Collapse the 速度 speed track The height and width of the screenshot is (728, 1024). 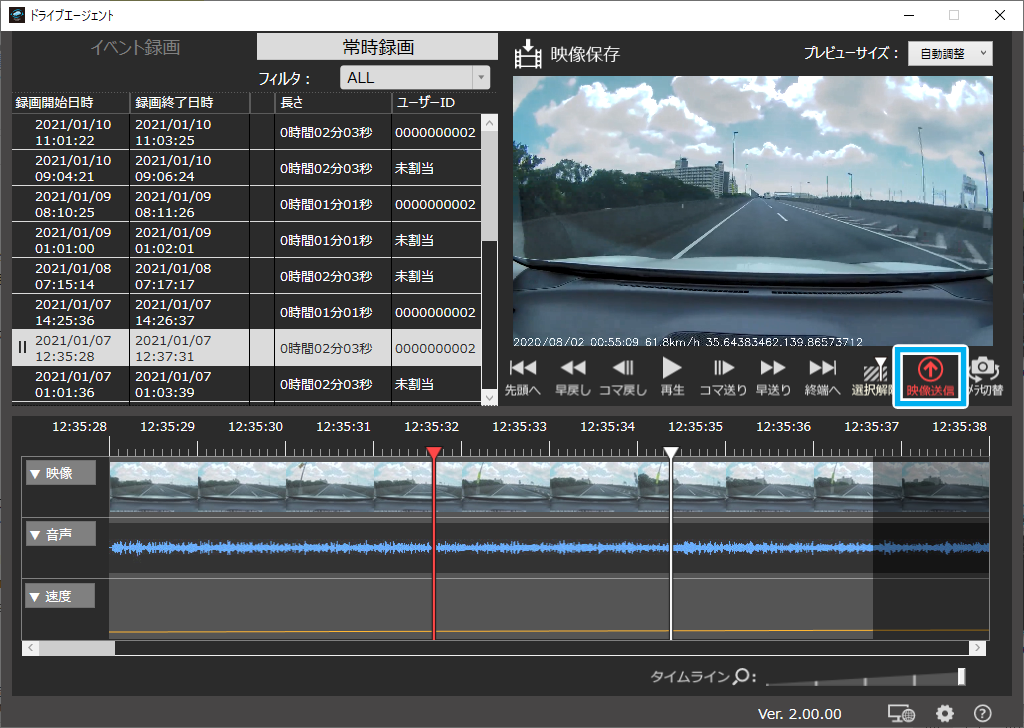[x=60, y=597]
